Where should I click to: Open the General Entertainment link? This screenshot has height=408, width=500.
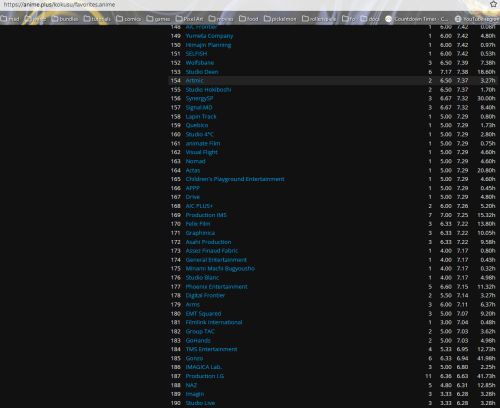(216, 260)
